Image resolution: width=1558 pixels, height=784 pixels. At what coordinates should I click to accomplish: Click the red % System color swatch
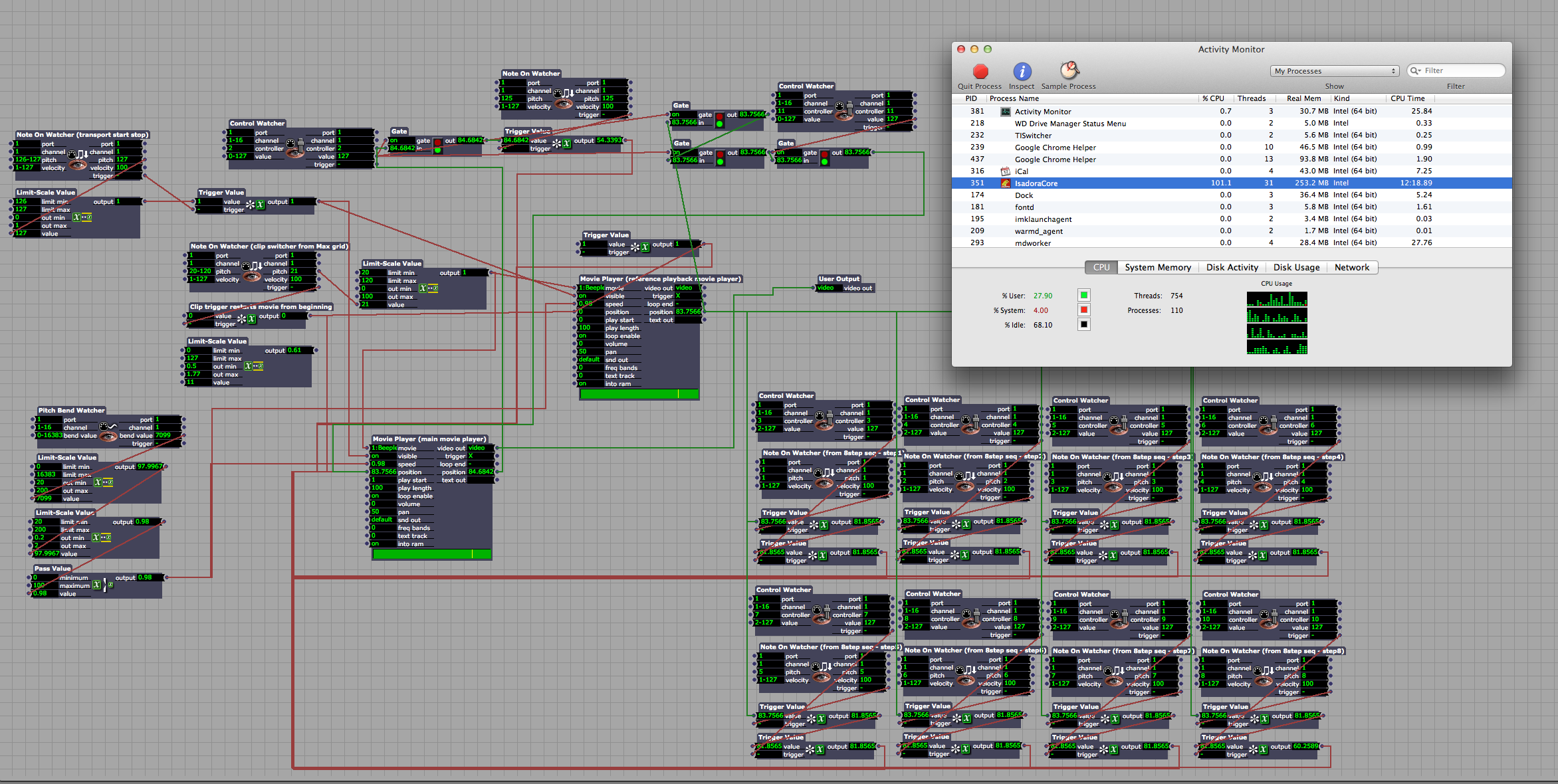tap(1084, 310)
